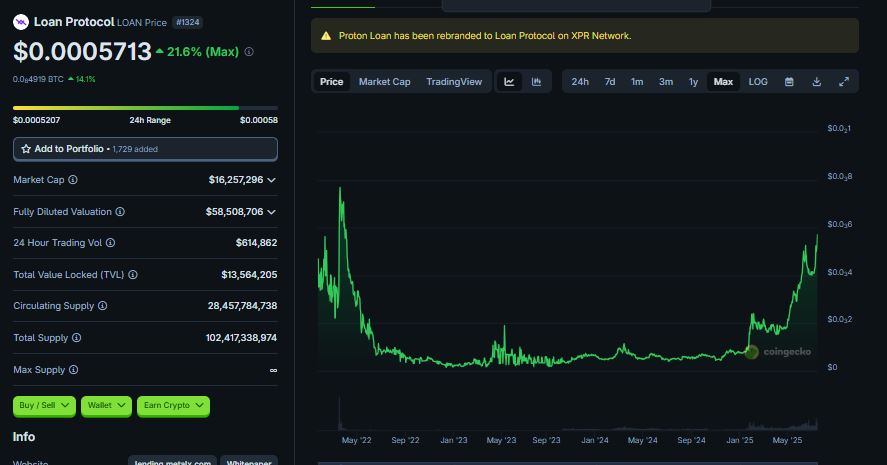Set chart range to 24h
This screenshot has width=887, height=465.
click(x=580, y=81)
